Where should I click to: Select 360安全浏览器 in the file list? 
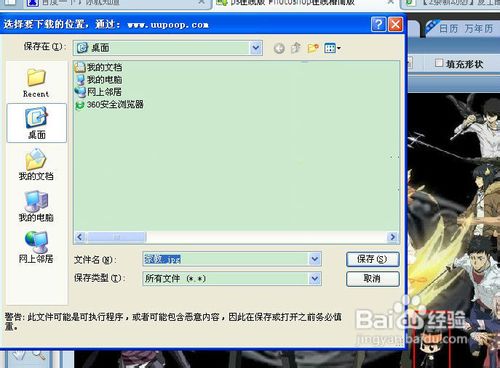click(109, 105)
